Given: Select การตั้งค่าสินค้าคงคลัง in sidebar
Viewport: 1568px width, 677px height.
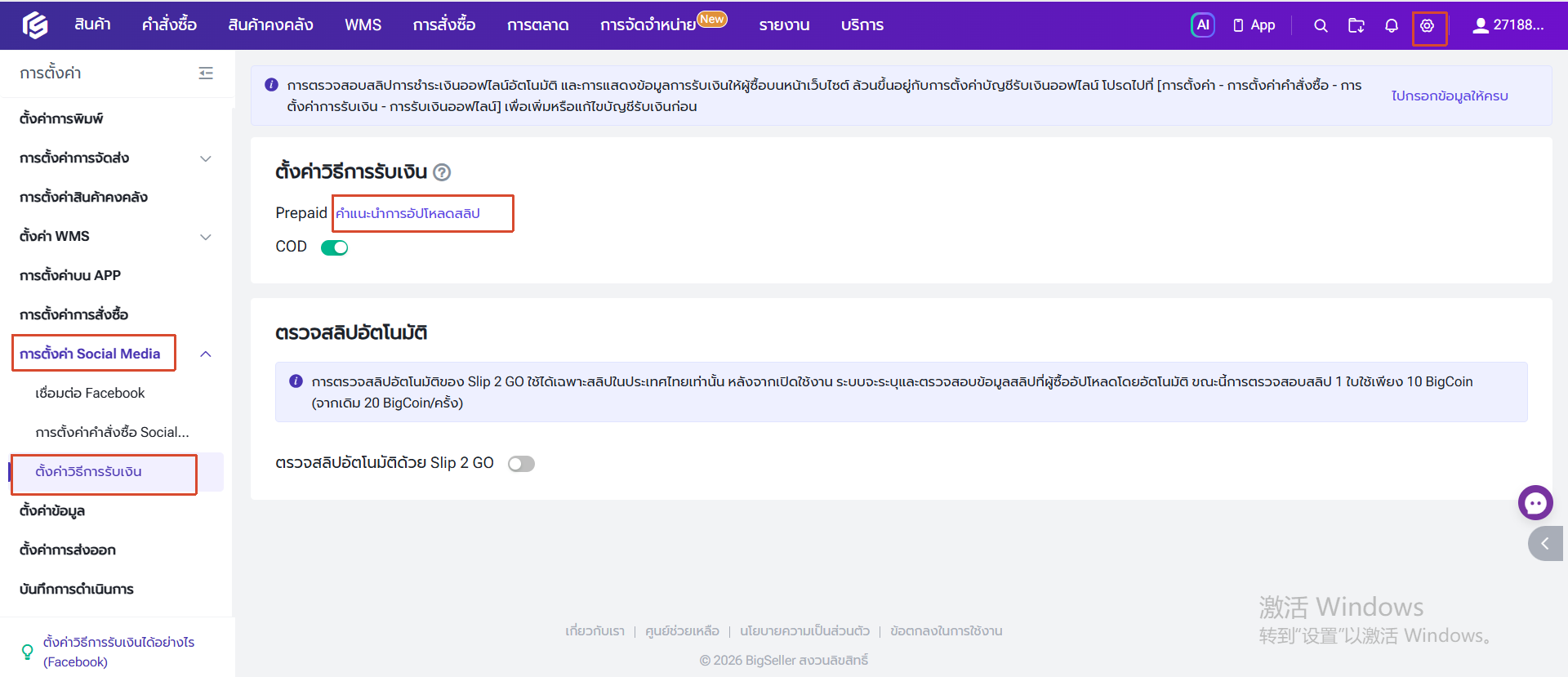Looking at the screenshot, I should [83, 198].
